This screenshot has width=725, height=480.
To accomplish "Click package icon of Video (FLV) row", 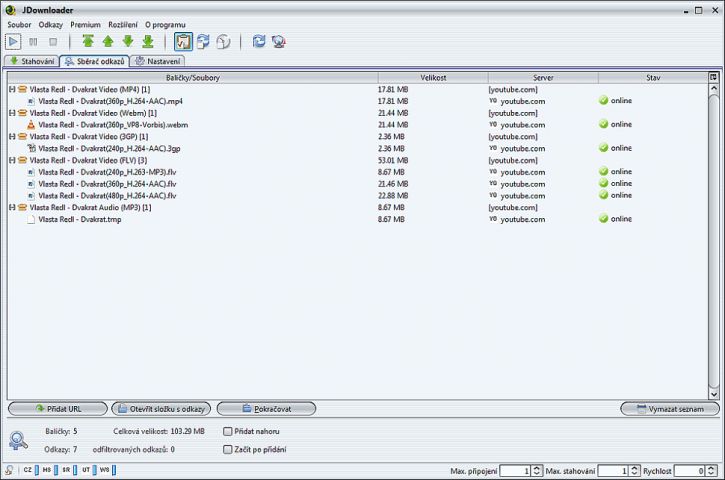I will click(22, 160).
